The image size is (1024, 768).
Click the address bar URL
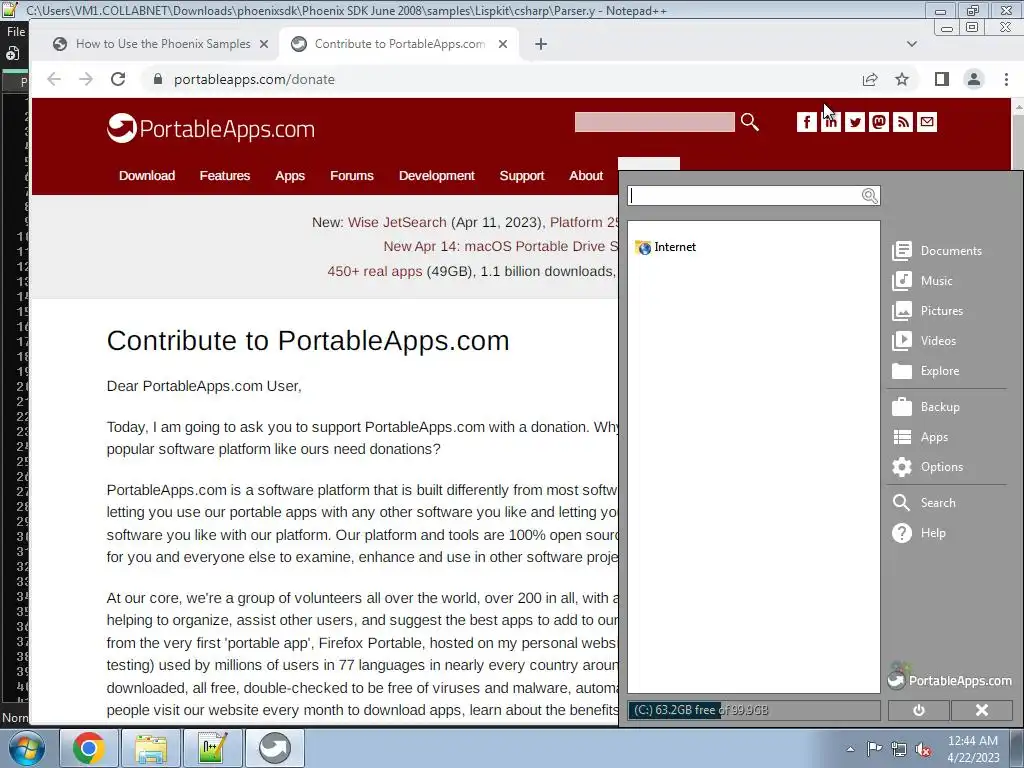[254, 79]
